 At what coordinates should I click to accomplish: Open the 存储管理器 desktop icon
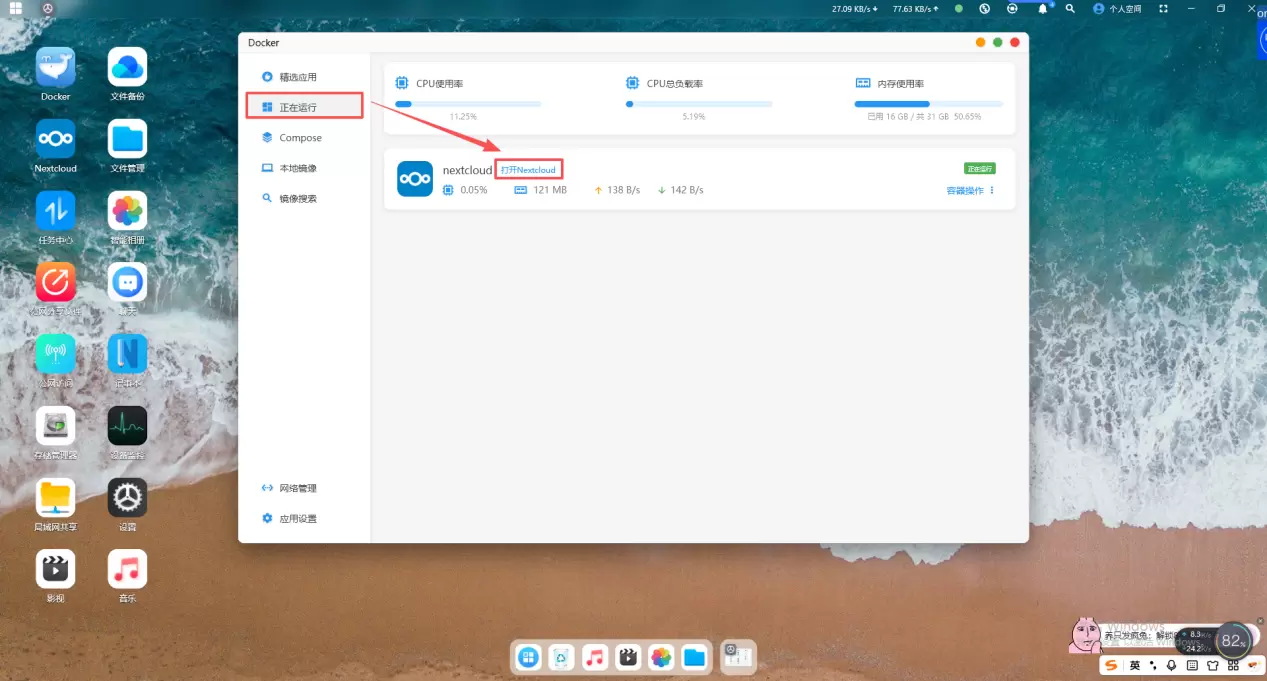coord(56,426)
